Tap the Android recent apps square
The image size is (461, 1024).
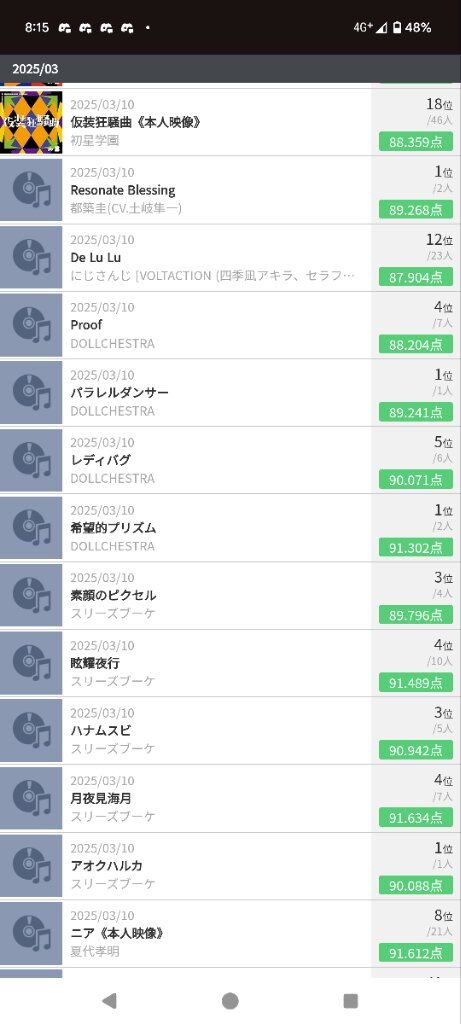pyautogui.click(x=351, y=1000)
